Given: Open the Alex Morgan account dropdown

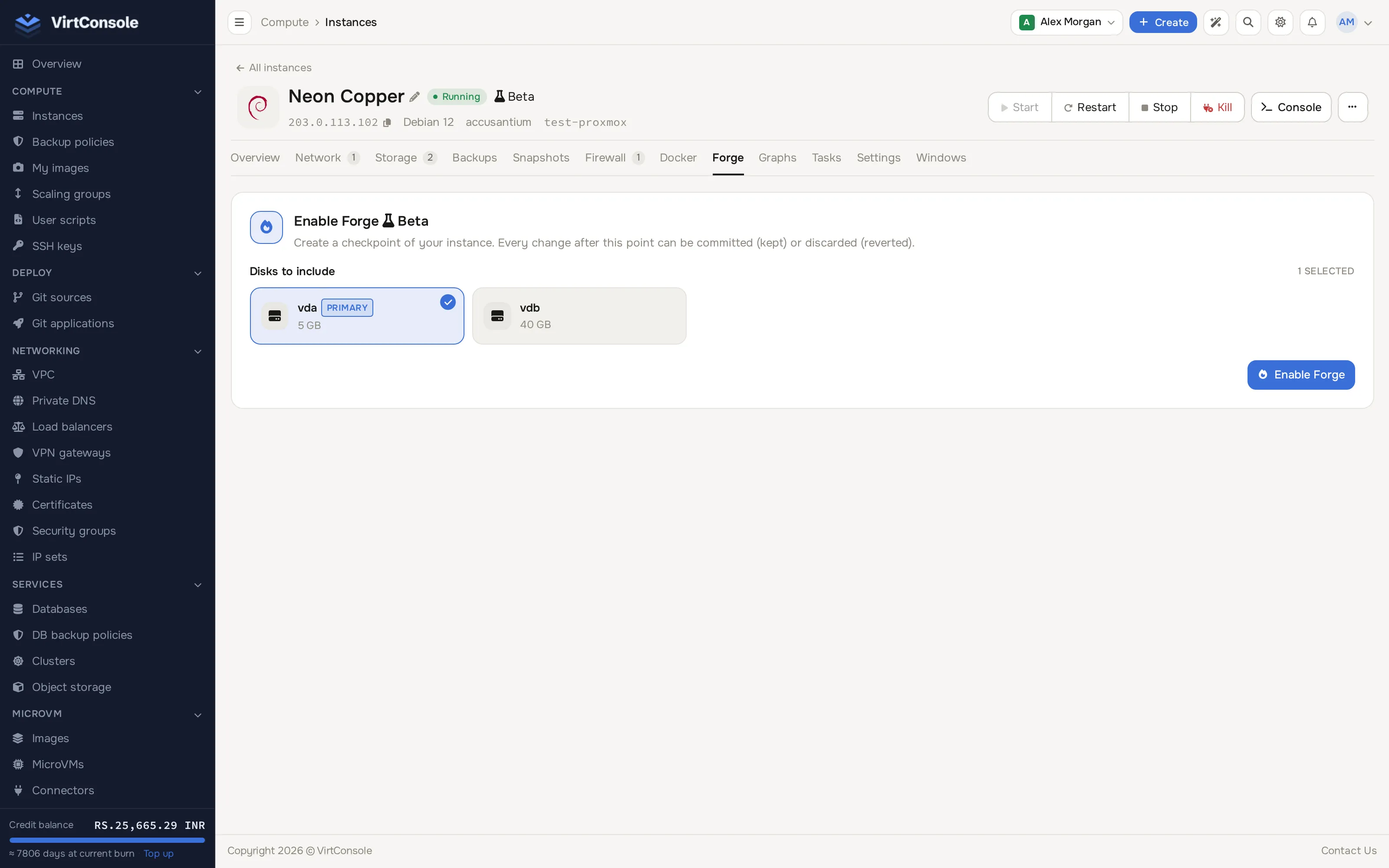Looking at the screenshot, I should point(1066,23).
